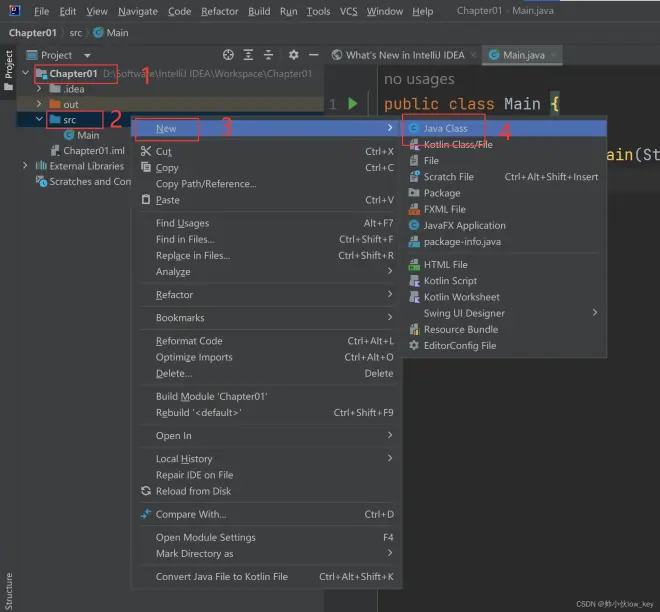Select File in the New submenu
Image resolution: width=660 pixels, height=612 pixels.
pyautogui.click(x=503, y=160)
